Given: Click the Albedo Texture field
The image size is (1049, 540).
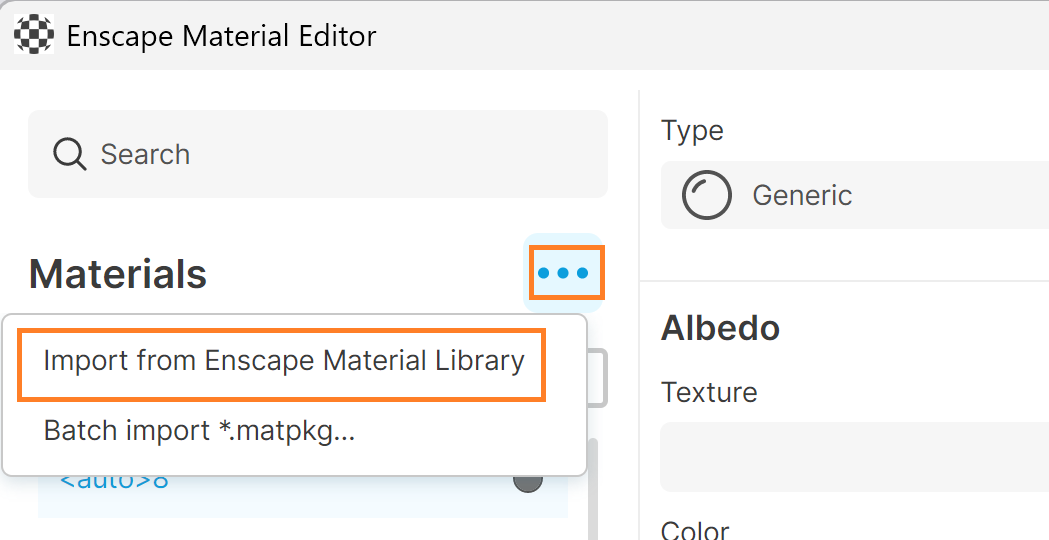Looking at the screenshot, I should (854, 457).
